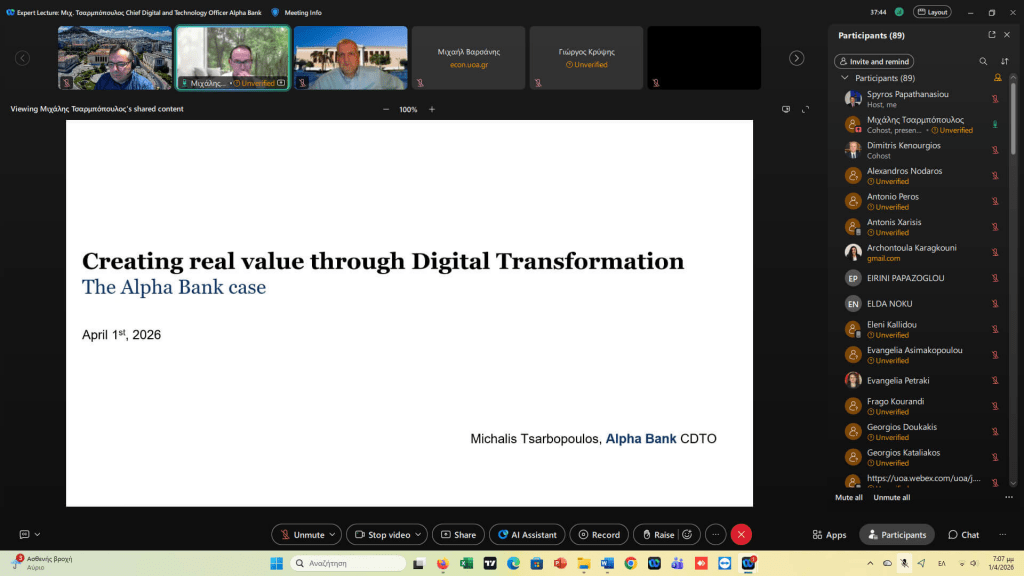
Task: Raise hand in the meeting
Action: click(658, 534)
